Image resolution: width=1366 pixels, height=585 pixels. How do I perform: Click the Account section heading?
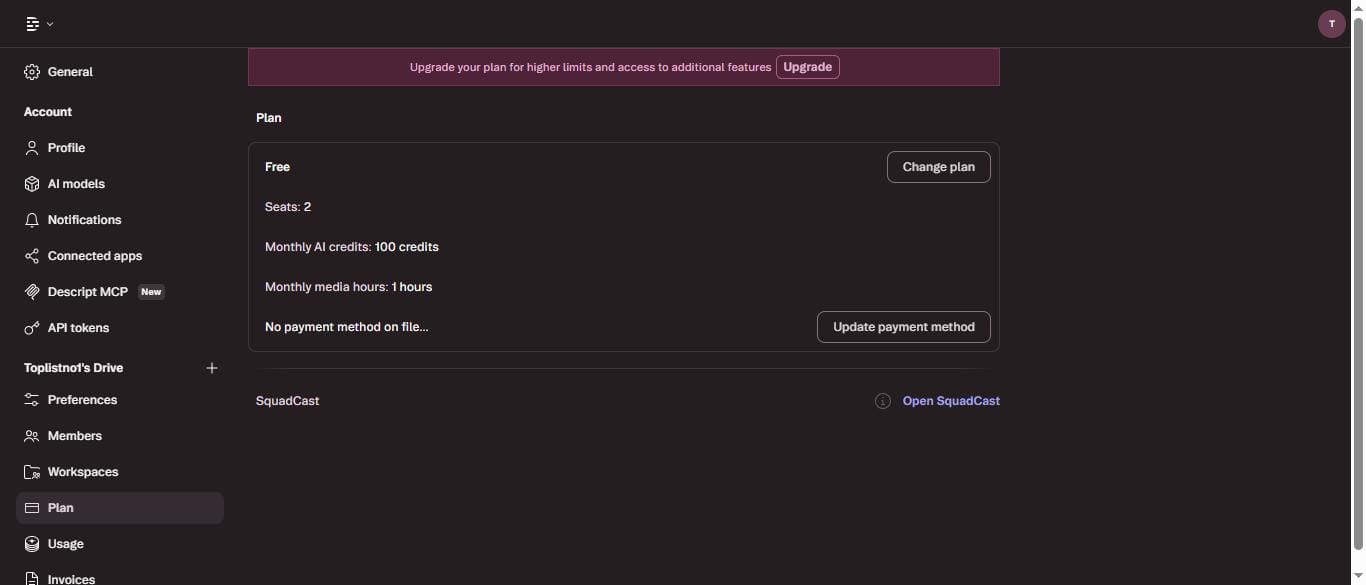(48, 112)
